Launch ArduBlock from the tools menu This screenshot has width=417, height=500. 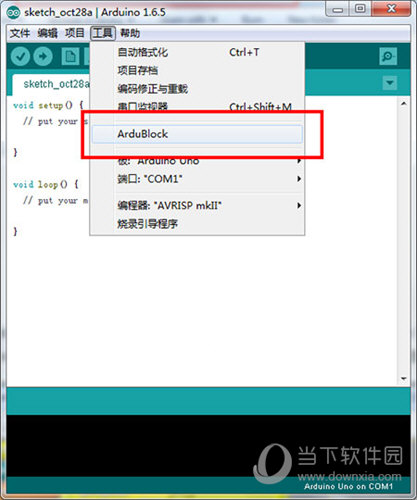tap(197, 134)
